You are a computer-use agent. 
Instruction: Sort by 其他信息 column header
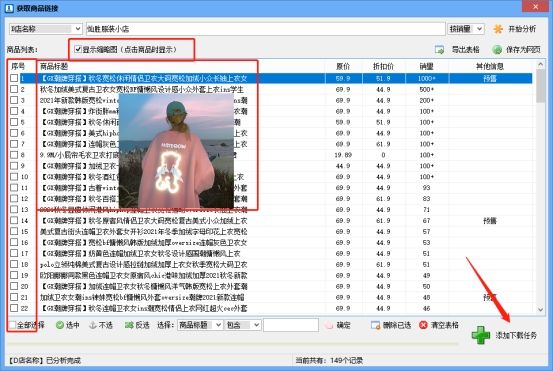(x=490, y=66)
